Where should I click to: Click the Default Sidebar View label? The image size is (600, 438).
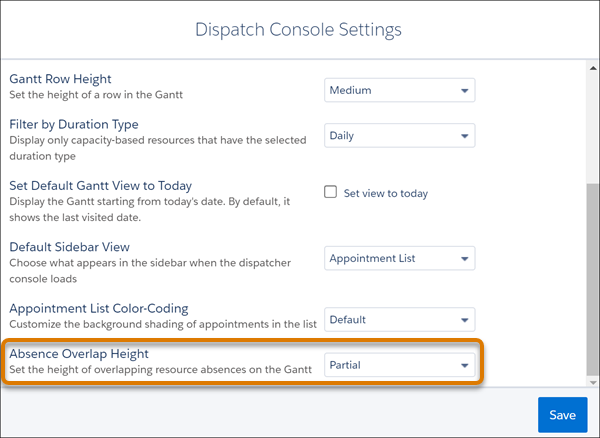(x=70, y=247)
